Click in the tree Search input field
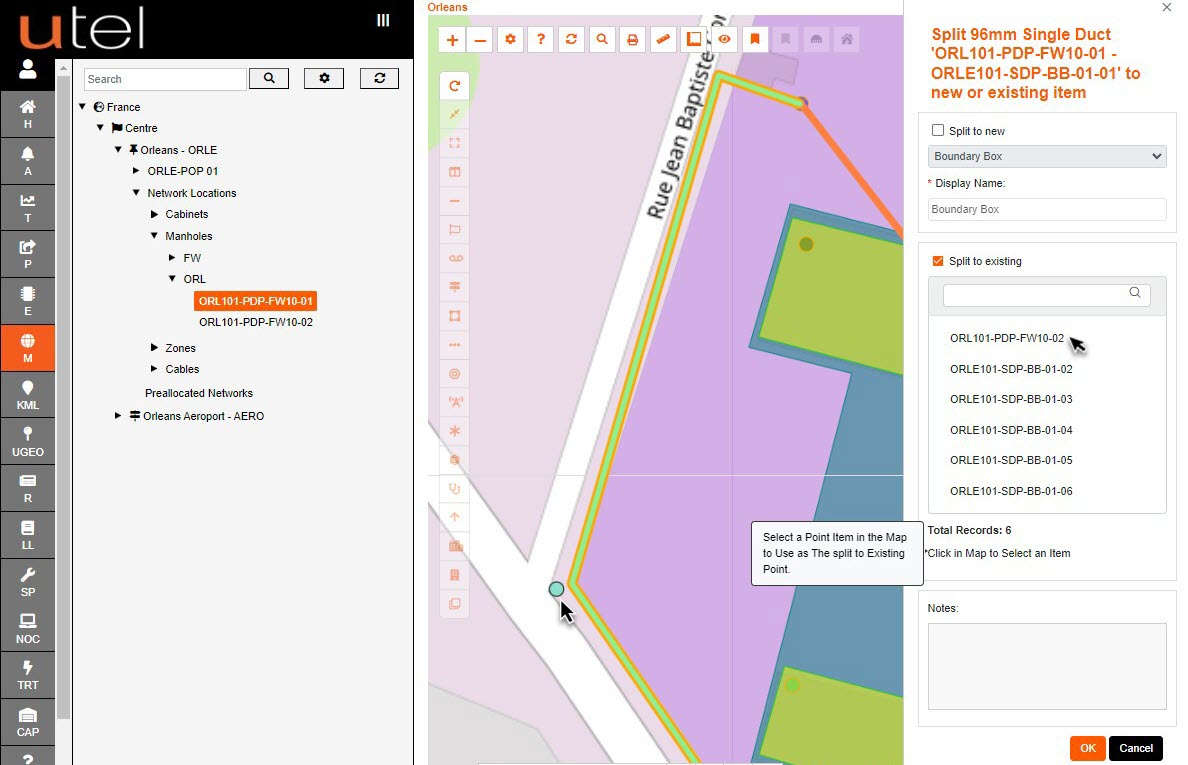The image size is (1188, 765). point(165,79)
